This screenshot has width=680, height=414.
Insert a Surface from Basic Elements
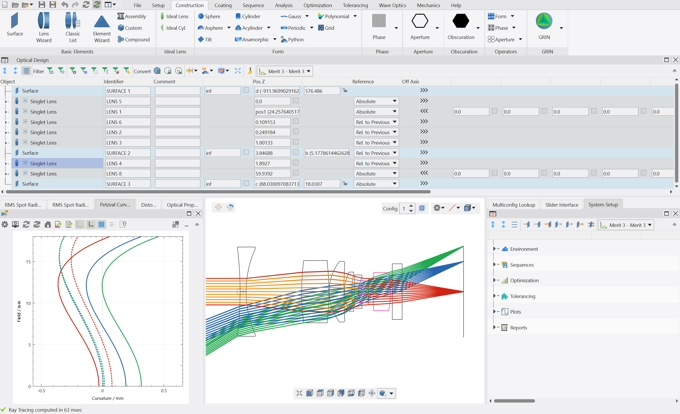coord(14,25)
